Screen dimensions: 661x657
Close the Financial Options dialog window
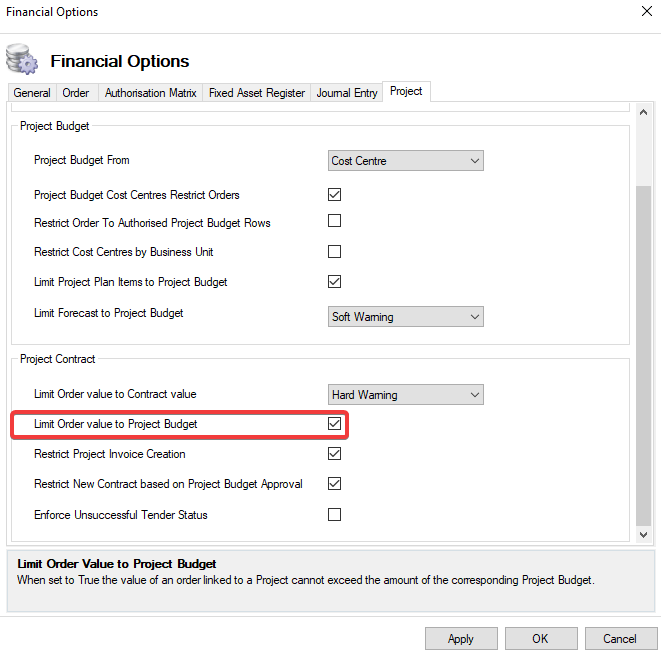pos(644,12)
